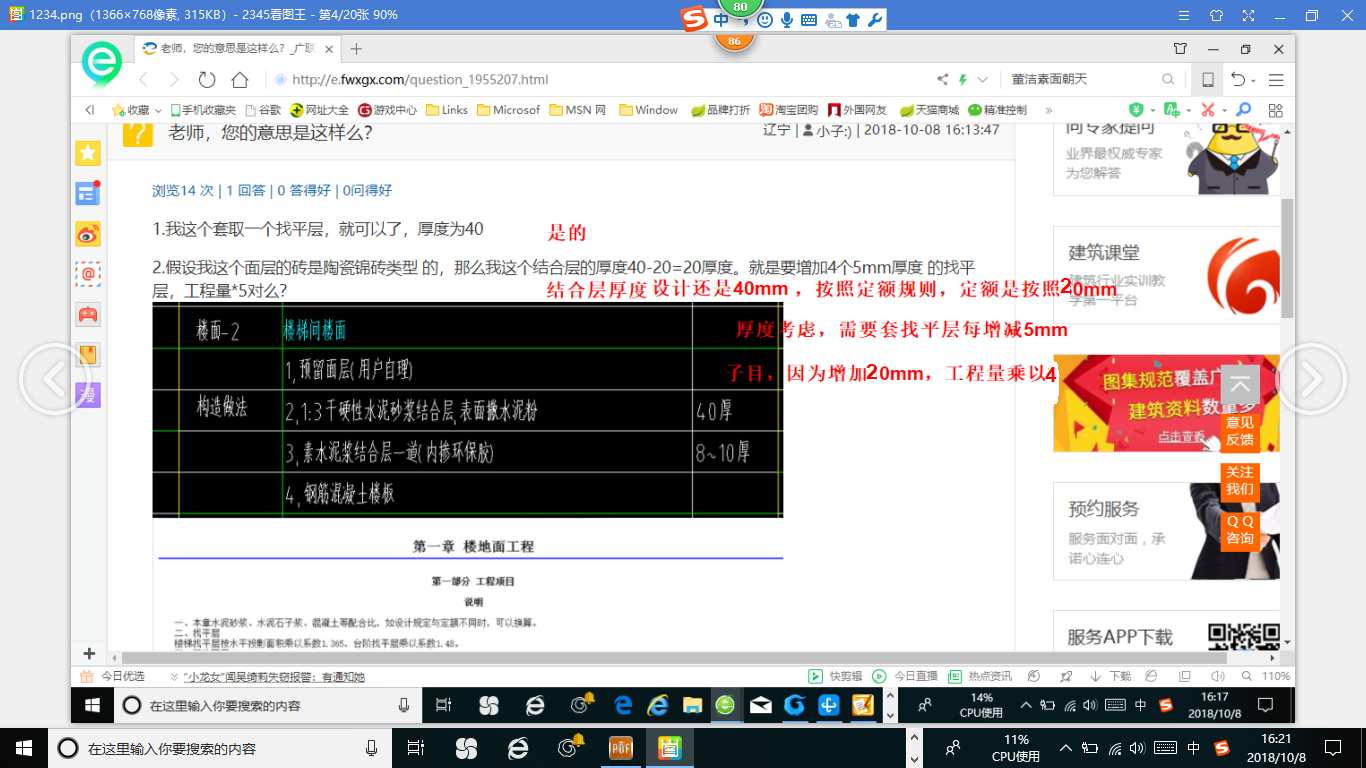The width and height of the screenshot is (1366, 768).
Task: Open the soft keyboard on Sogou IME bar
Action: pos(809,20)
